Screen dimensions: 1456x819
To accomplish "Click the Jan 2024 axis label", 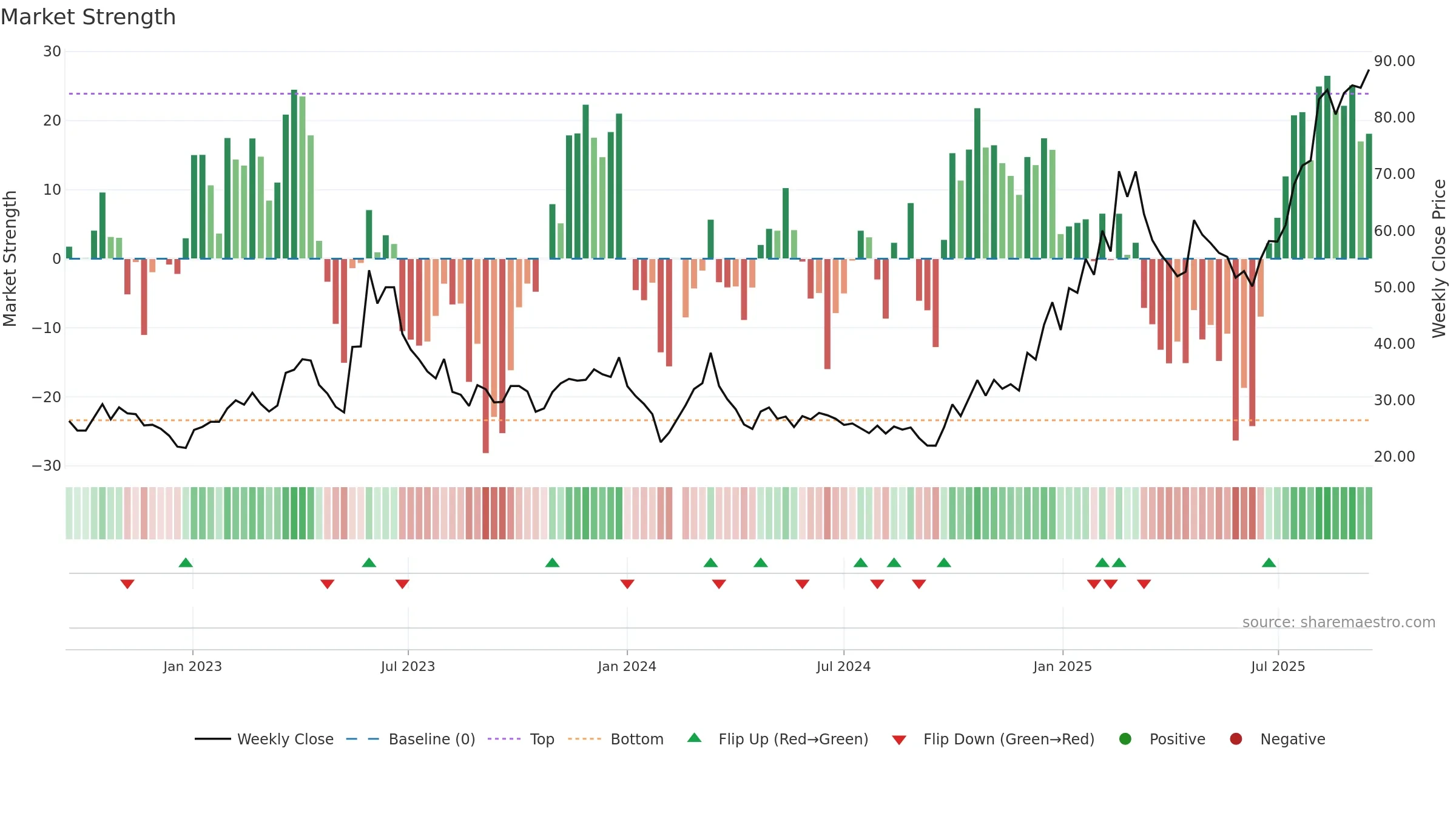I will [627, 666].
